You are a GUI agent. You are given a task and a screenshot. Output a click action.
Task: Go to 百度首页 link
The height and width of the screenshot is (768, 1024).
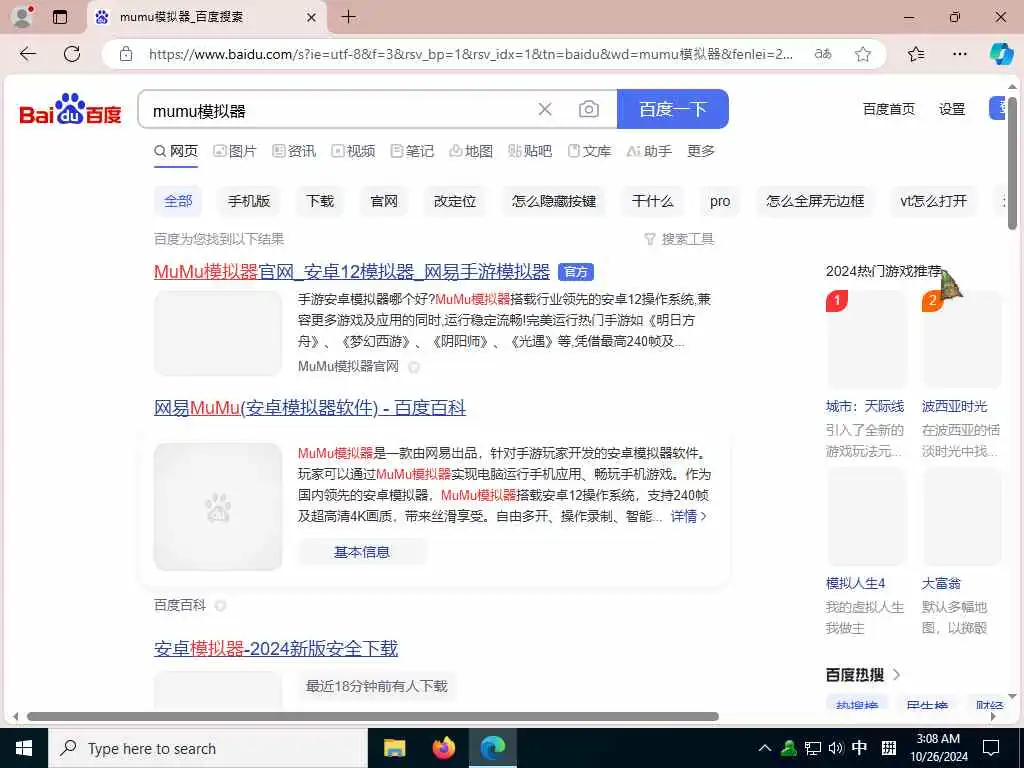(x=888, y=109)
